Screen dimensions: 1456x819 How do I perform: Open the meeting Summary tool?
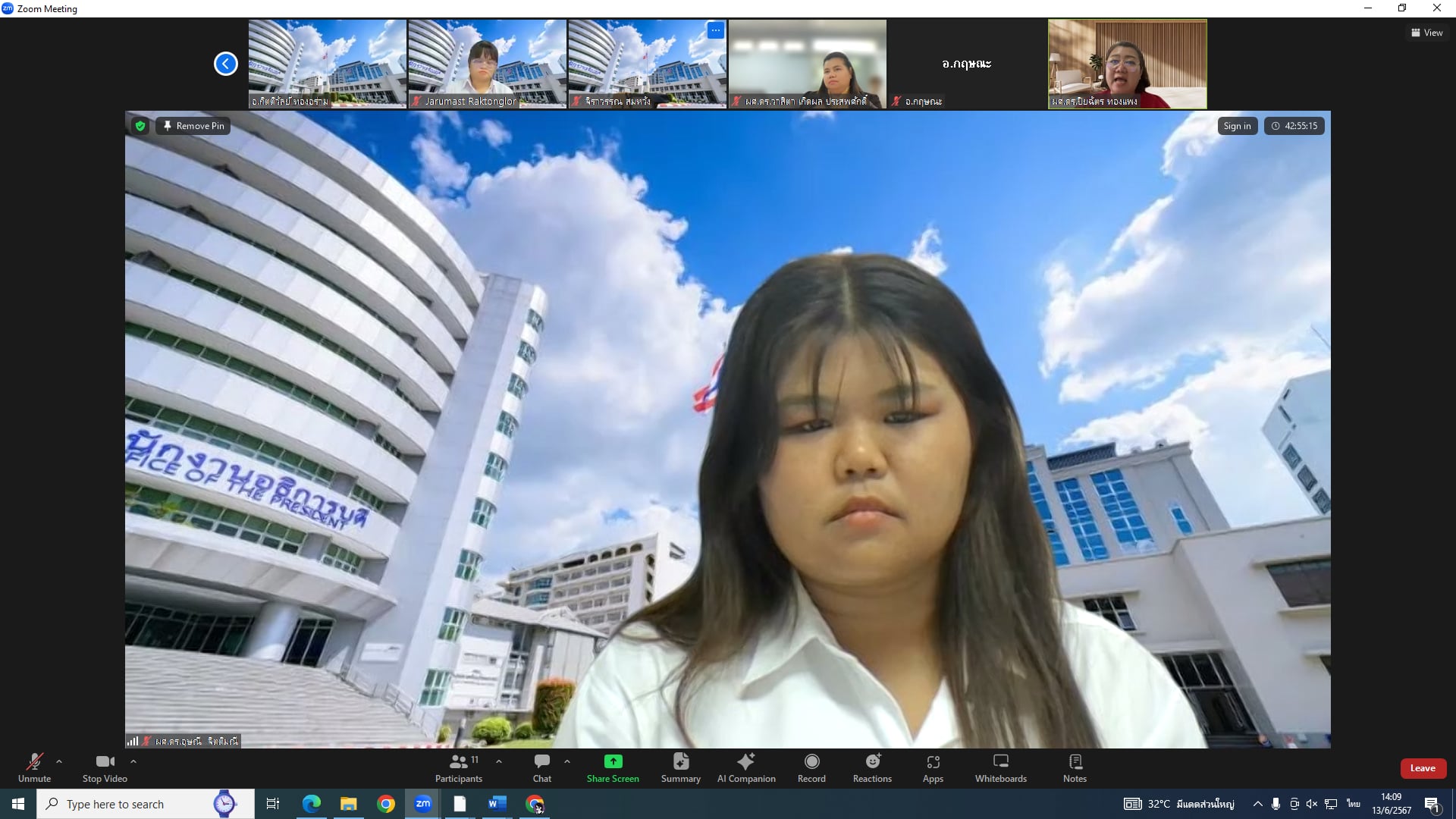click(680, 767)
